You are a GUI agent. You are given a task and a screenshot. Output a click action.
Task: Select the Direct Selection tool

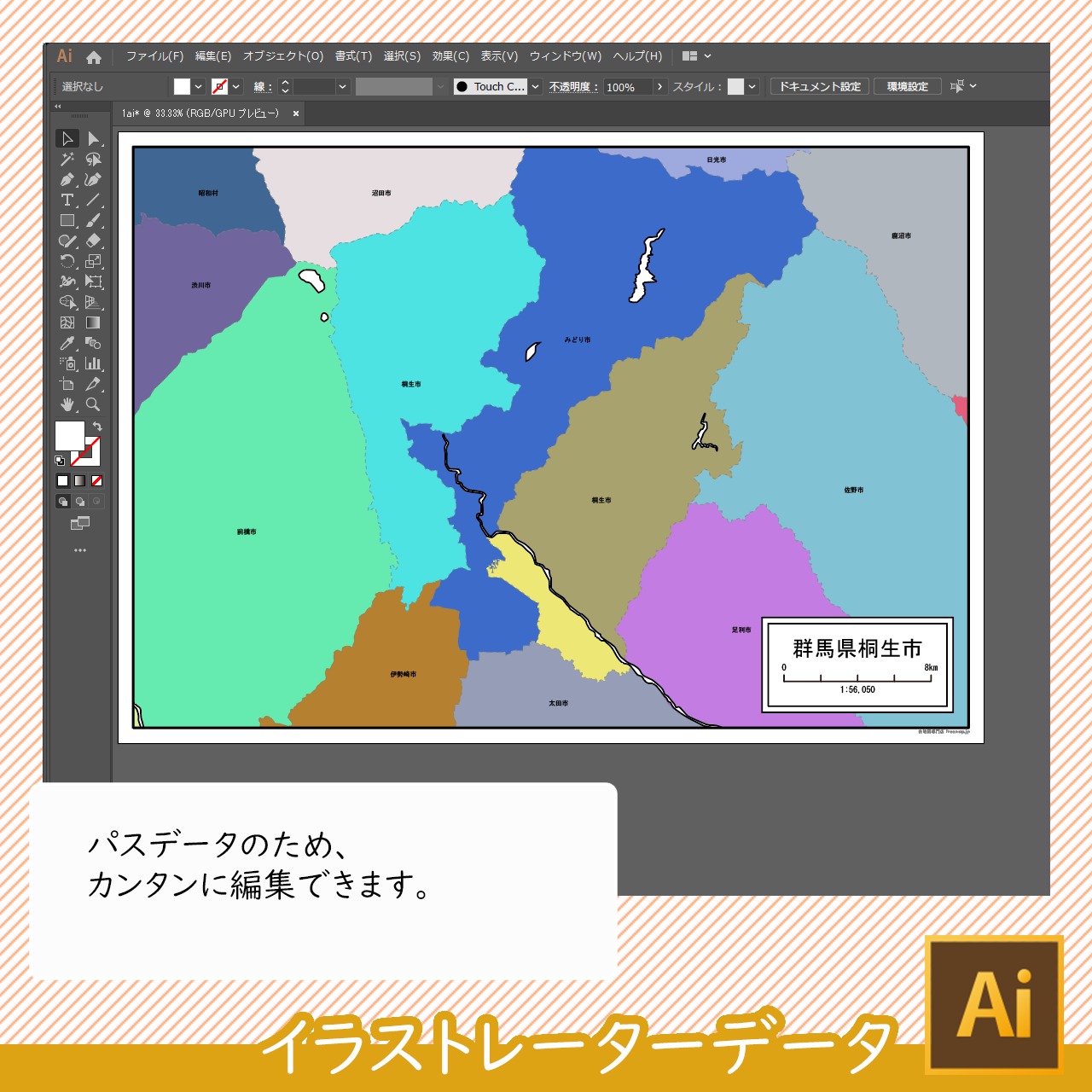(x=94, y=138)
